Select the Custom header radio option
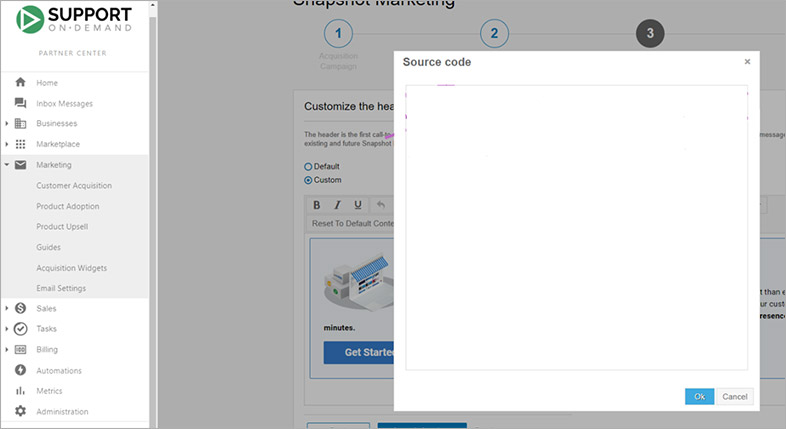 (308, 180)
